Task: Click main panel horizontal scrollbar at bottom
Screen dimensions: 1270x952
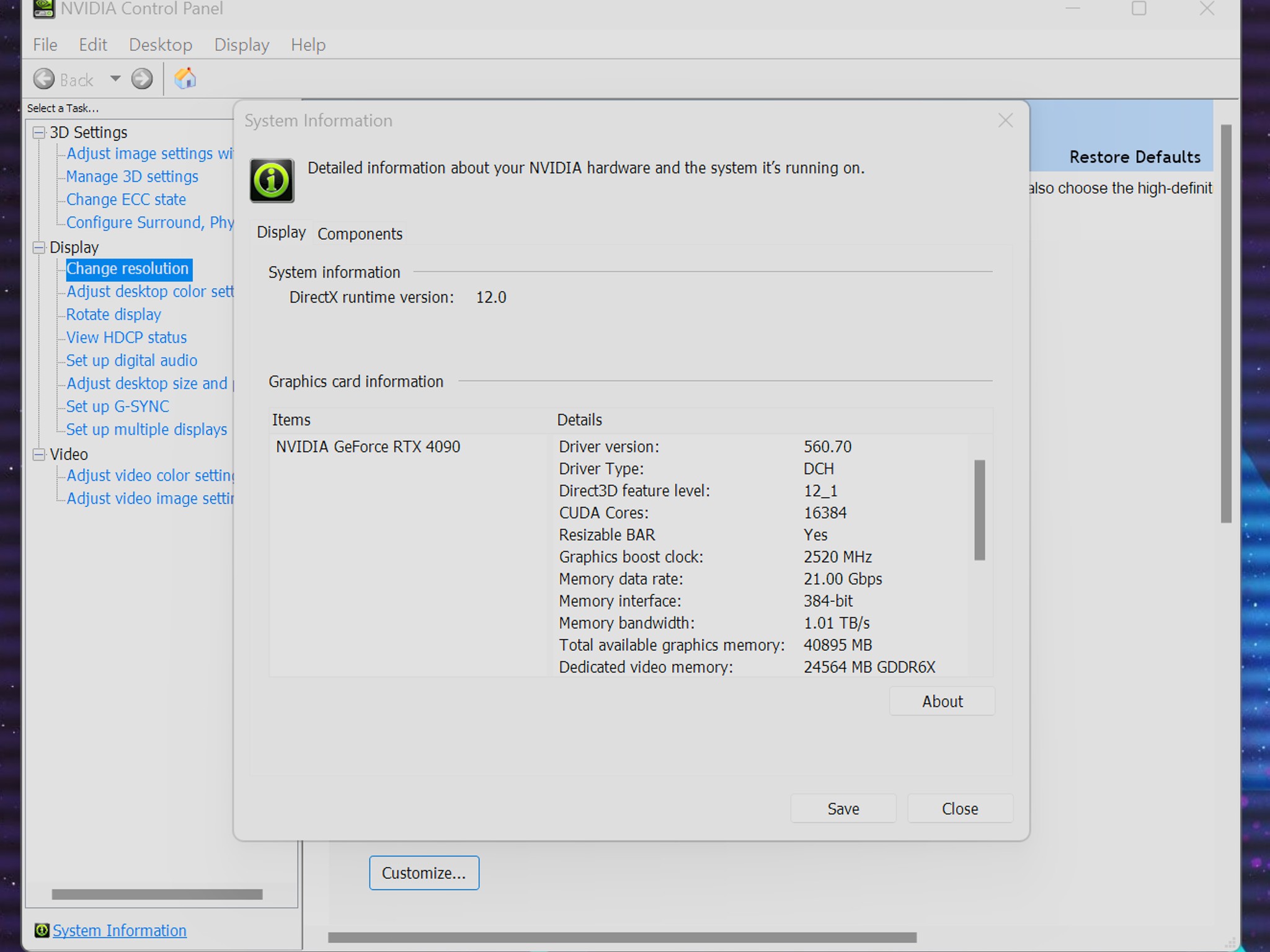Action: 622,937
